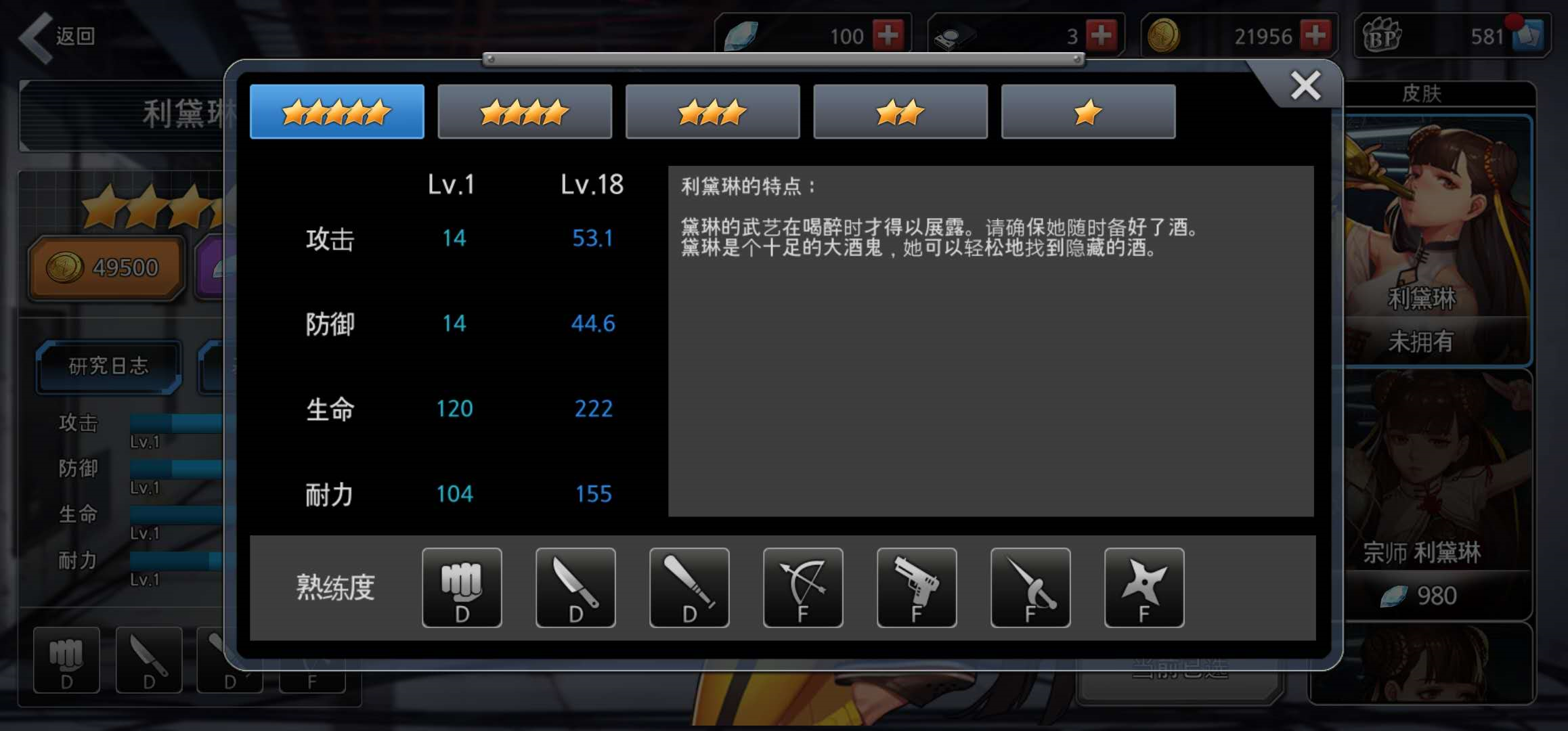Select the knife proficiency icon in popup
This screenshot has height=731, width=1568.
point(575,588)
